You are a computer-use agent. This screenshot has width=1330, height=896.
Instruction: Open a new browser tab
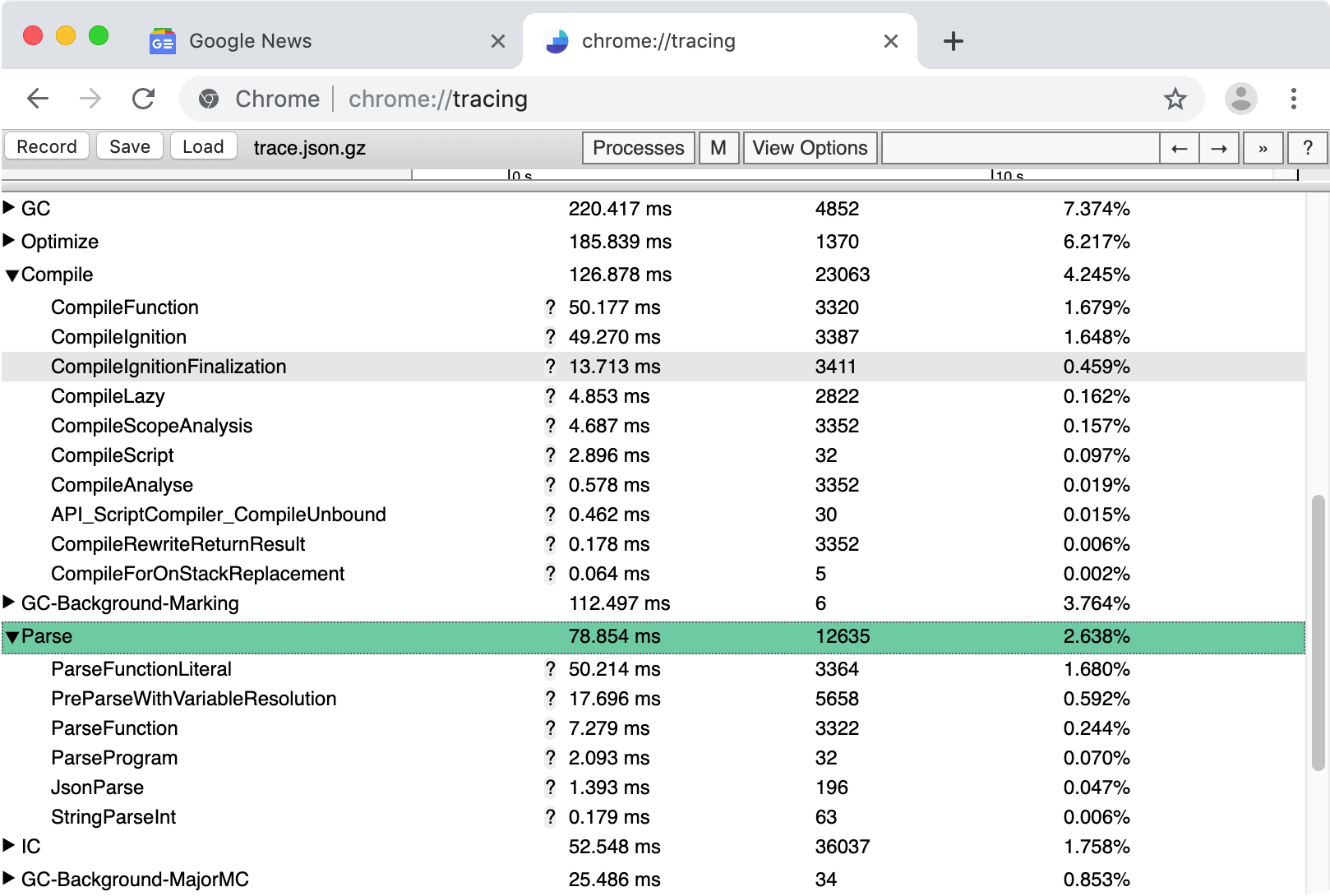tap(953, 40)
